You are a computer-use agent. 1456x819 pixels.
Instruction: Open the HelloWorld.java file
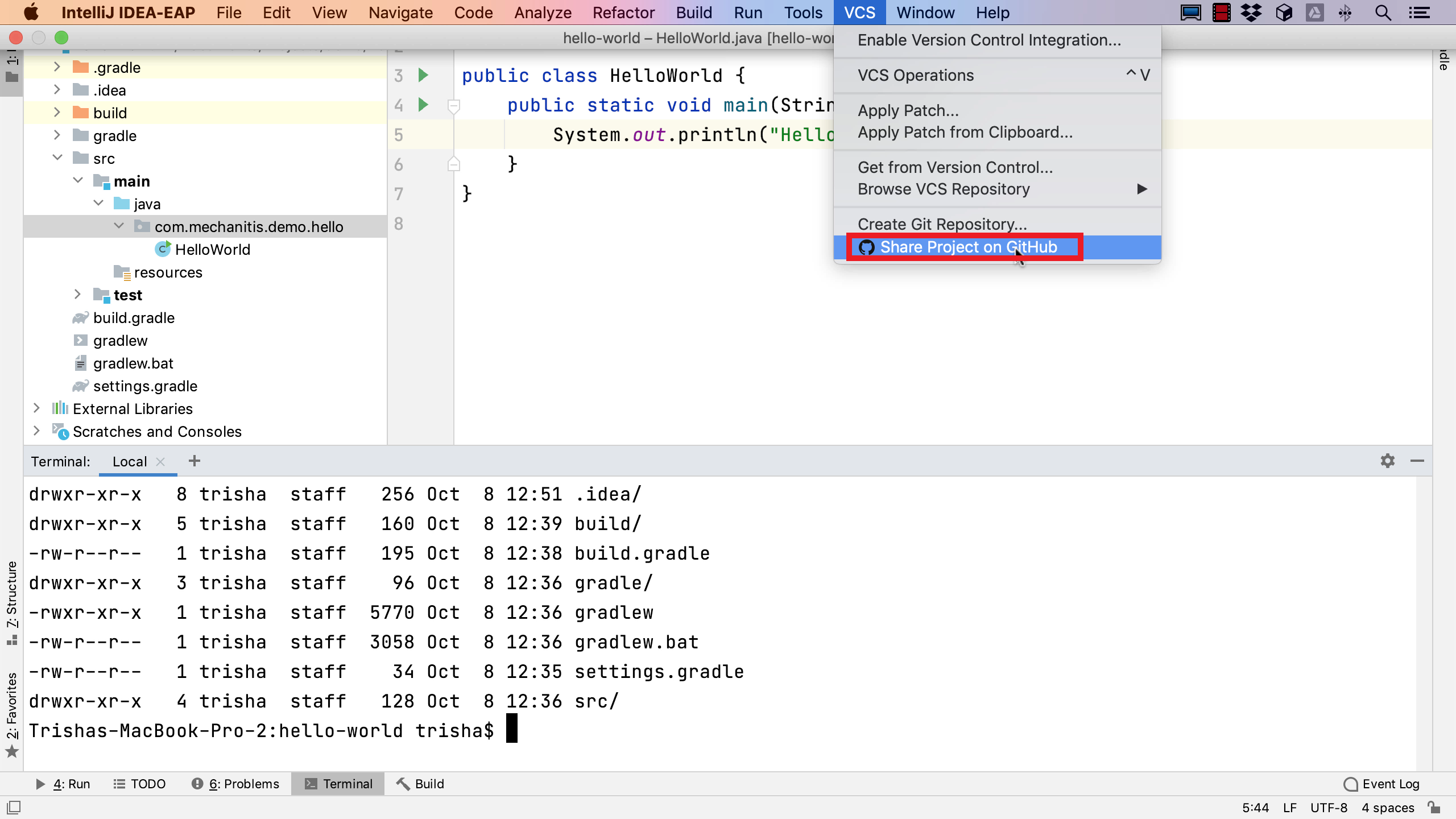click(x=212, y=249)
